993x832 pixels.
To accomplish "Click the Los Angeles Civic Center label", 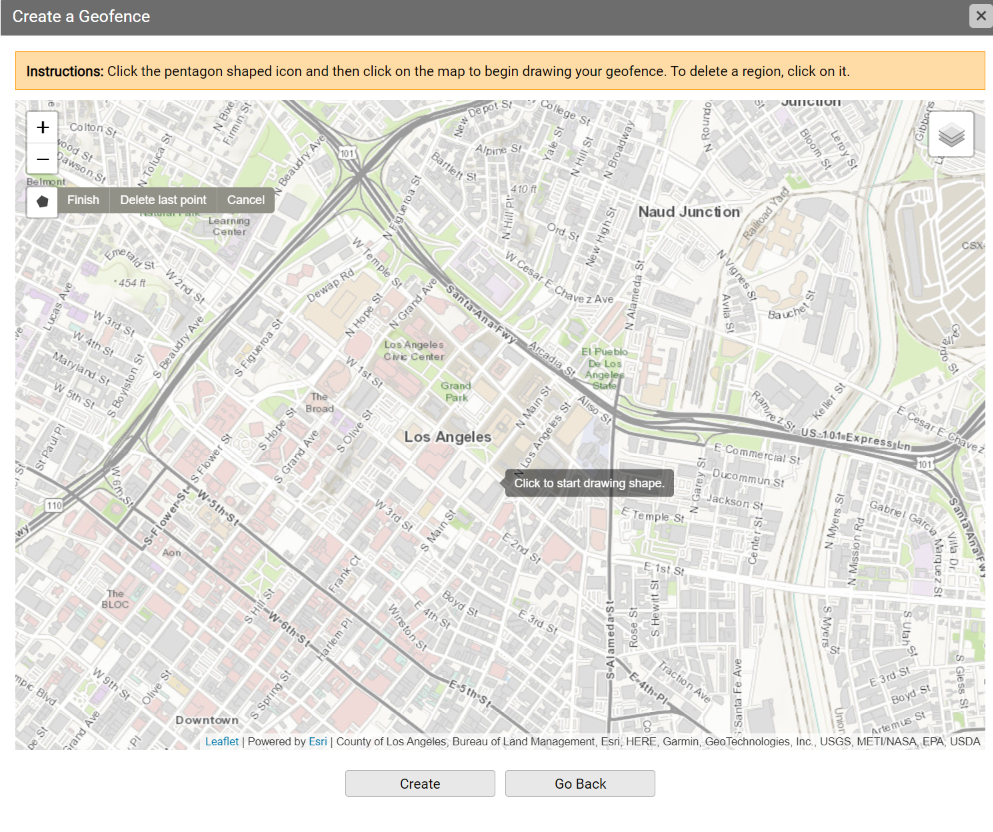I will pos(414,351).
